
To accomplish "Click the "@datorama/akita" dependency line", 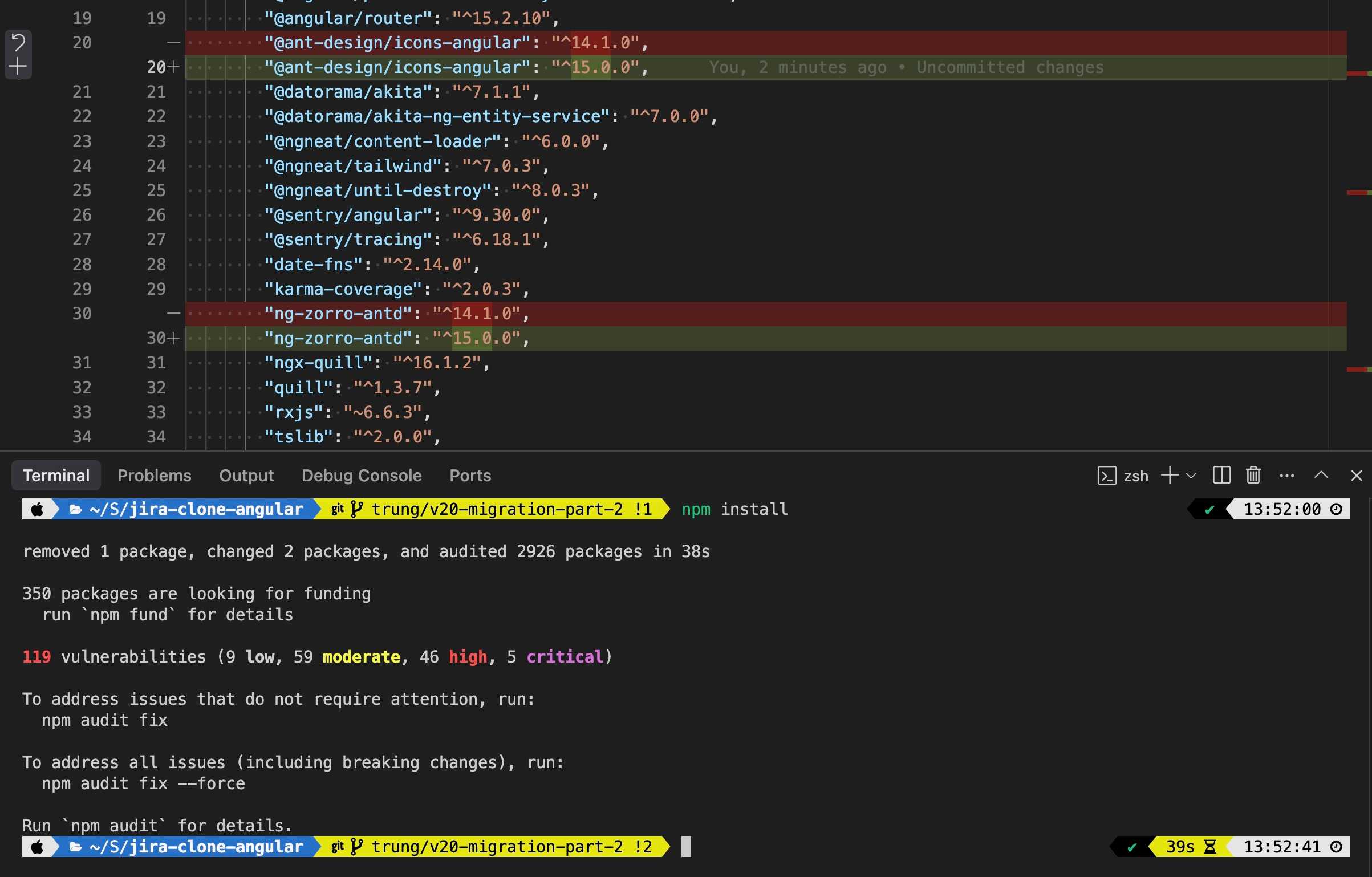I will pos(401,92).
